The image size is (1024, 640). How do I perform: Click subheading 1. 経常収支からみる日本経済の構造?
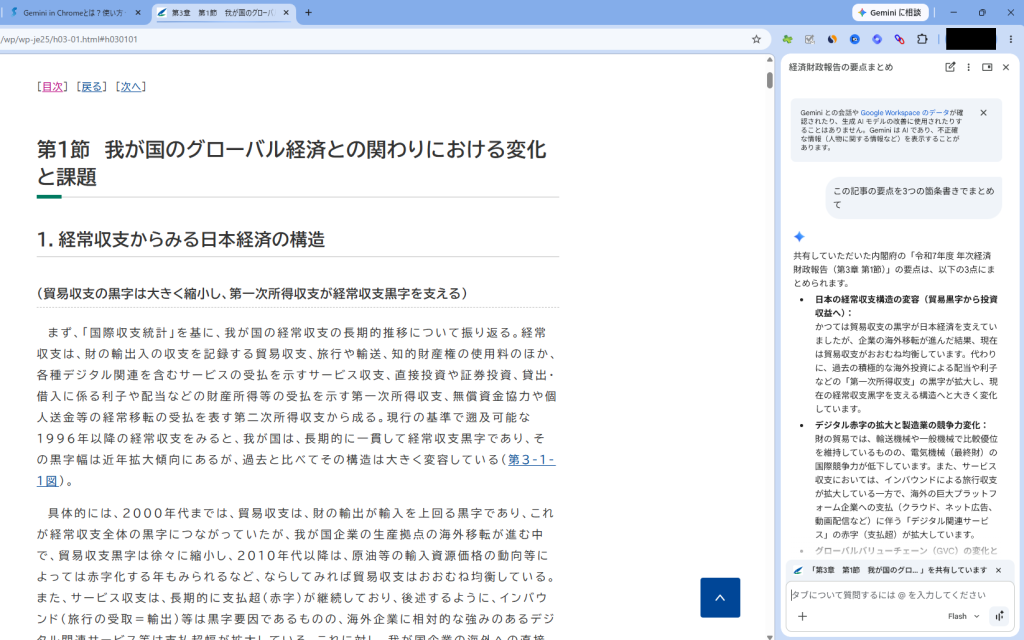181,240
